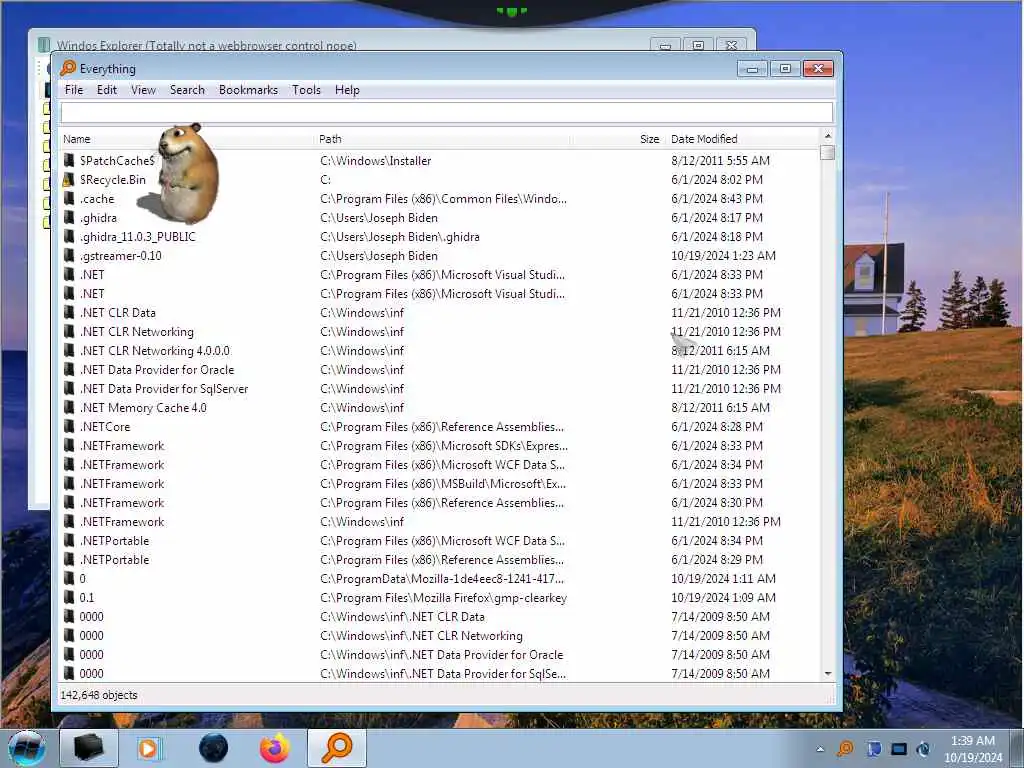Click the folder icon next to .ghidra

(x=69, y=217)
